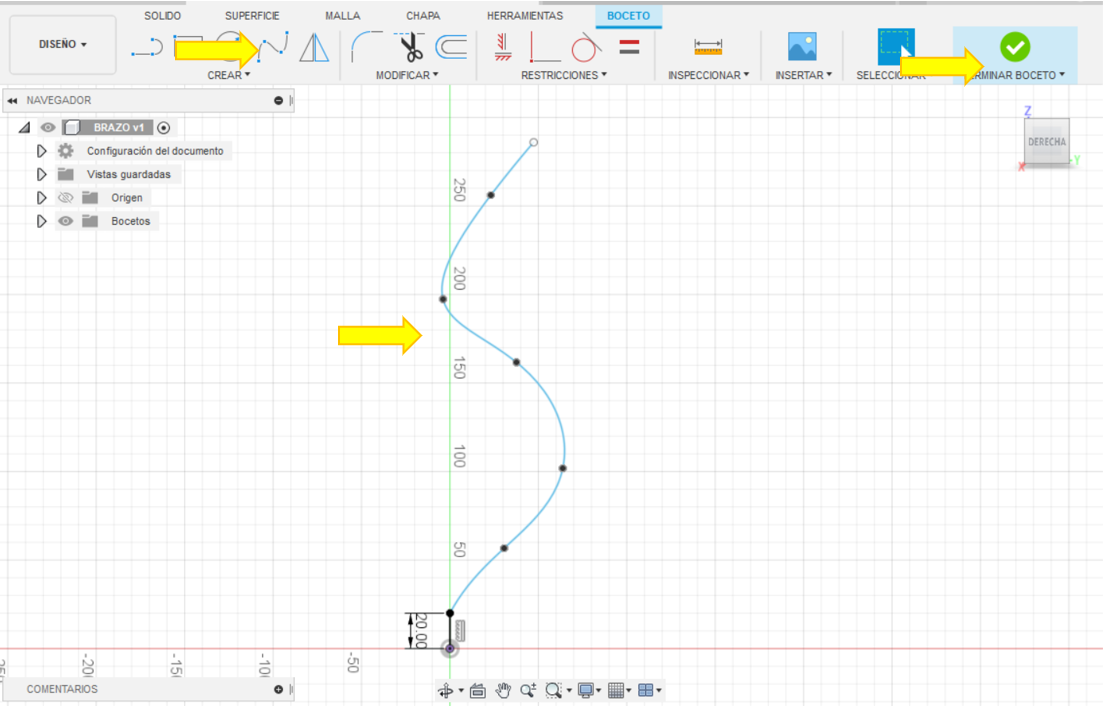This screenshot has height=706, width=1105.
Task: Pick the Trim scissors tool
Action: pos(410,47)
